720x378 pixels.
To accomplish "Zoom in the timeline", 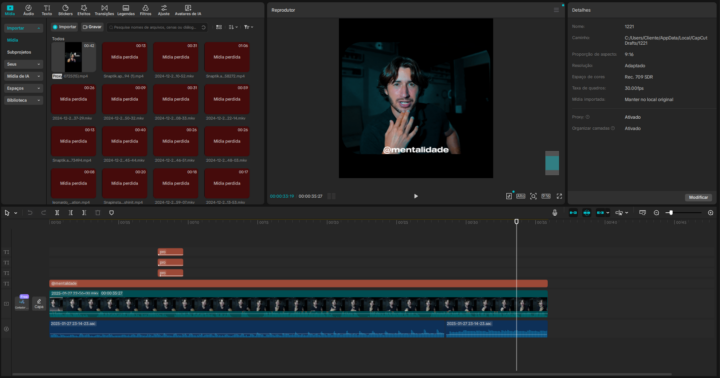I will pyautogui.click(x=710, y=213).
